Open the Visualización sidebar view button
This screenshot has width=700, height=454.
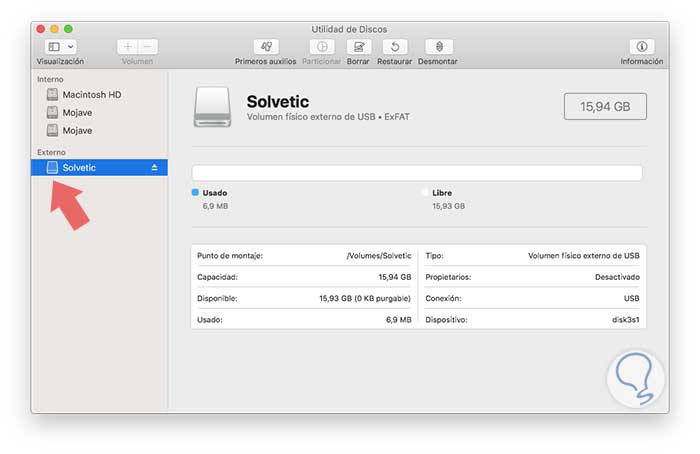[x=54, y=47]
